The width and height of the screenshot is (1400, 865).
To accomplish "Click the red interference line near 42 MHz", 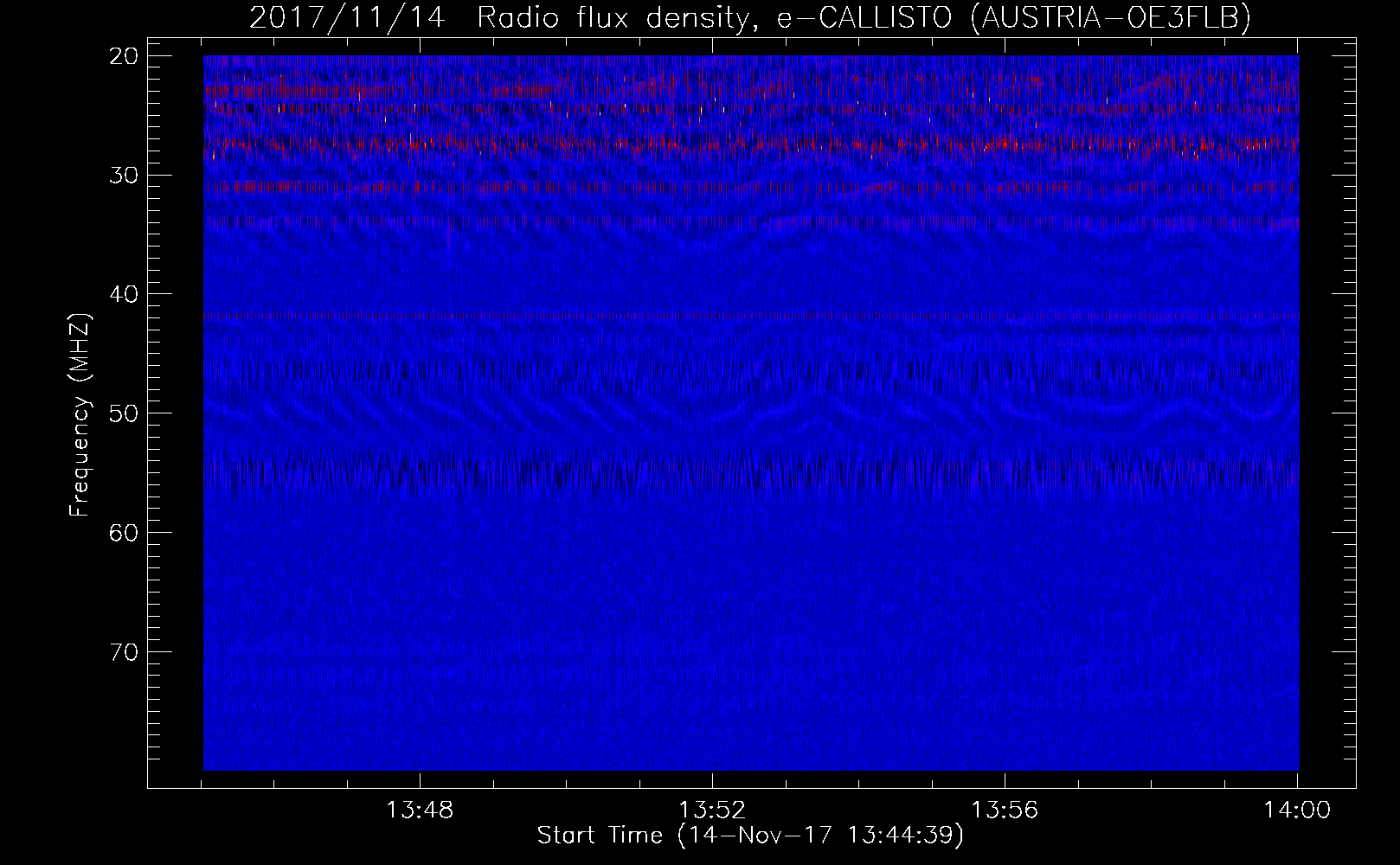I will point(751,317).
